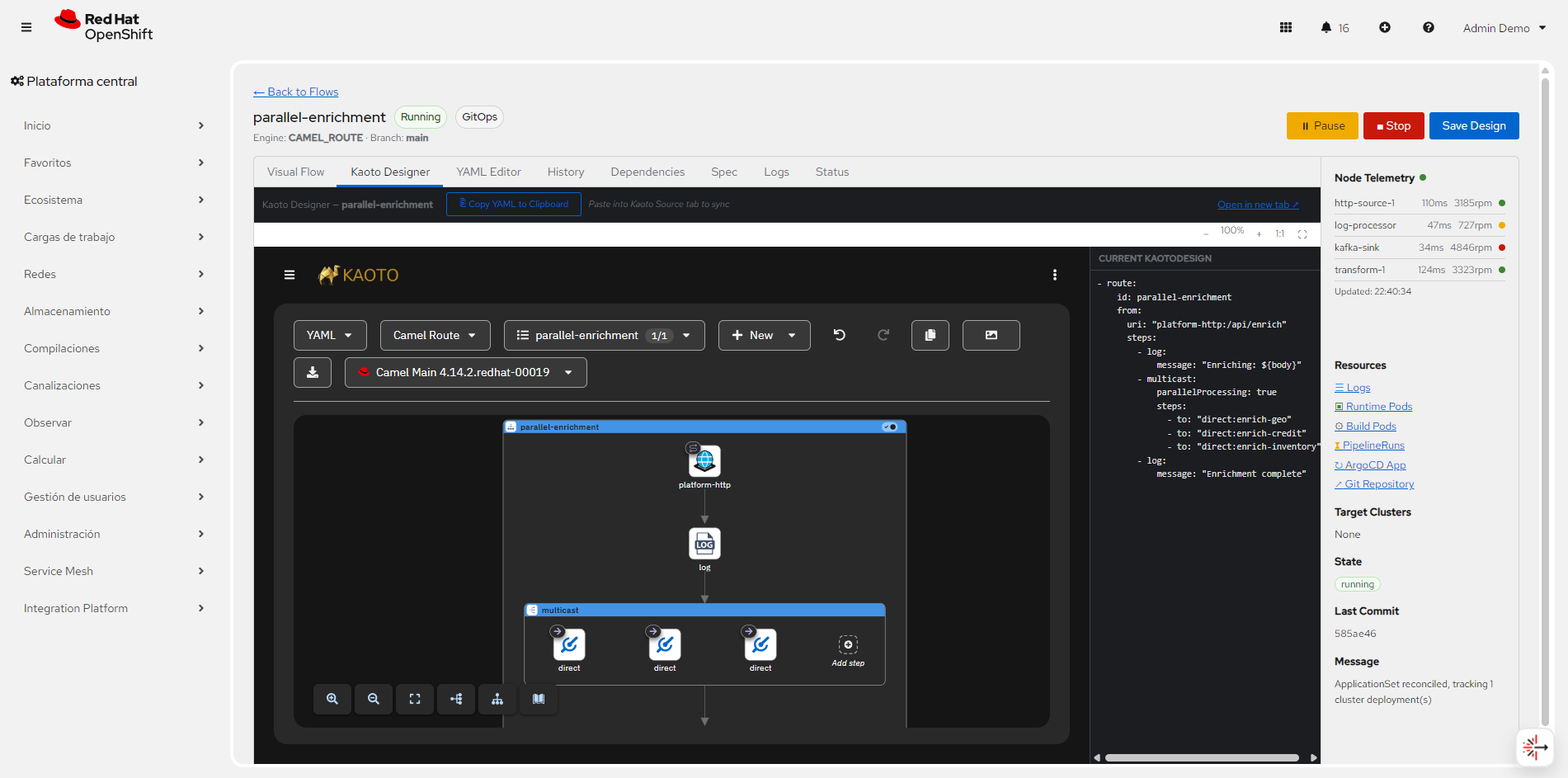Expand the Observar sidebar section
Viewport: 1568px width, 778px height.
[x=114, y=422]
